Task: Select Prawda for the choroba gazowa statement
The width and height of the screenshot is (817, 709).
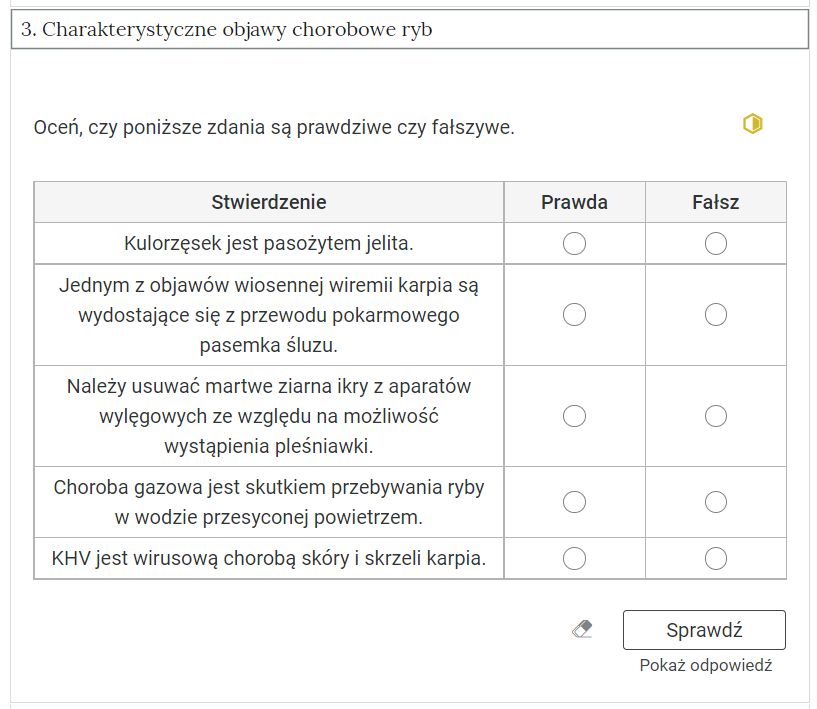Action: 574,502
